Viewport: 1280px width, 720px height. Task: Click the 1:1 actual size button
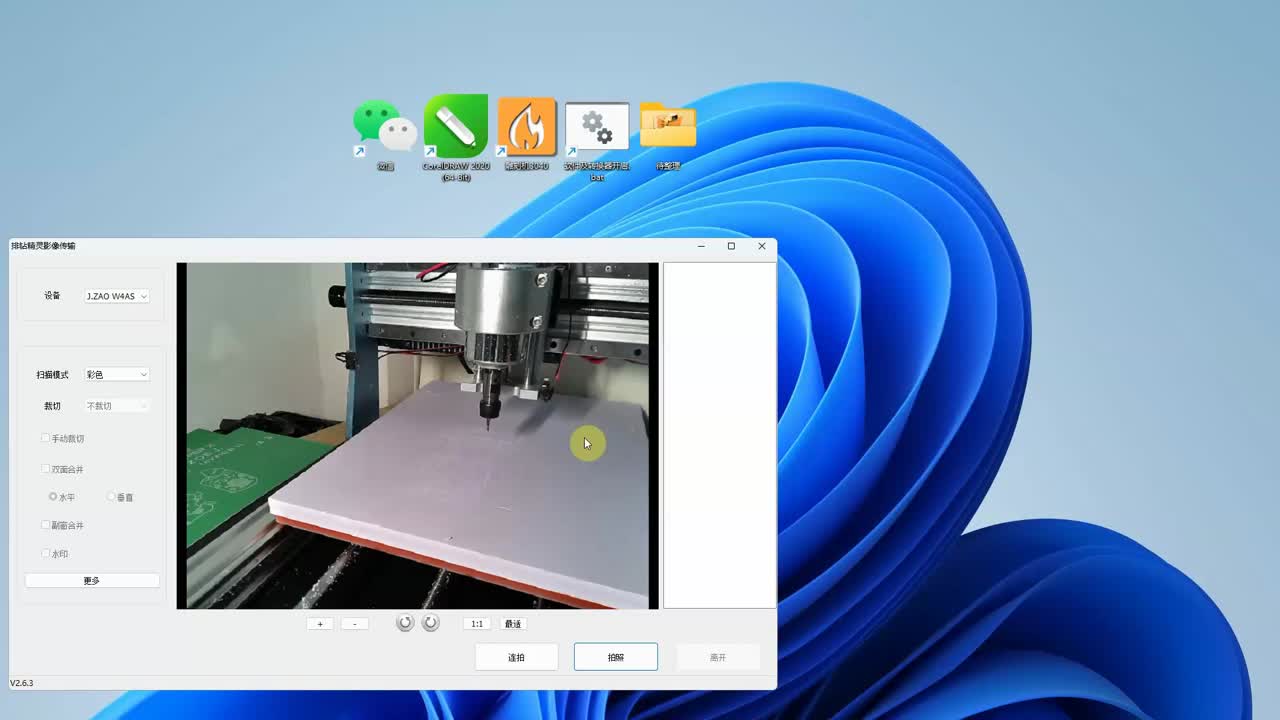coord(477,624)
